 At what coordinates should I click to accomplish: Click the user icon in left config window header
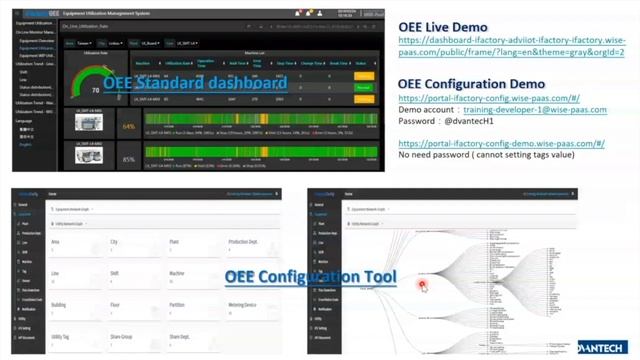(277, 194)
